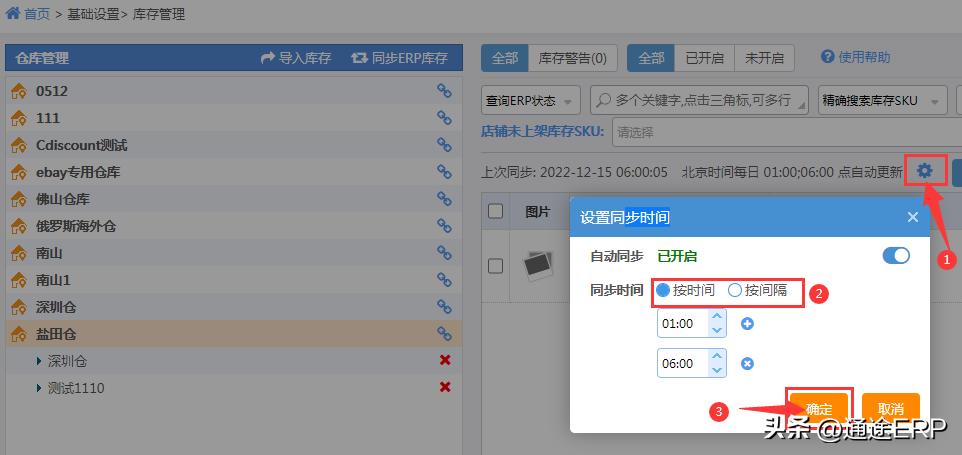Click the 06:00 time input field
This screenshot has height=455, width=962.
click(683, 364)
